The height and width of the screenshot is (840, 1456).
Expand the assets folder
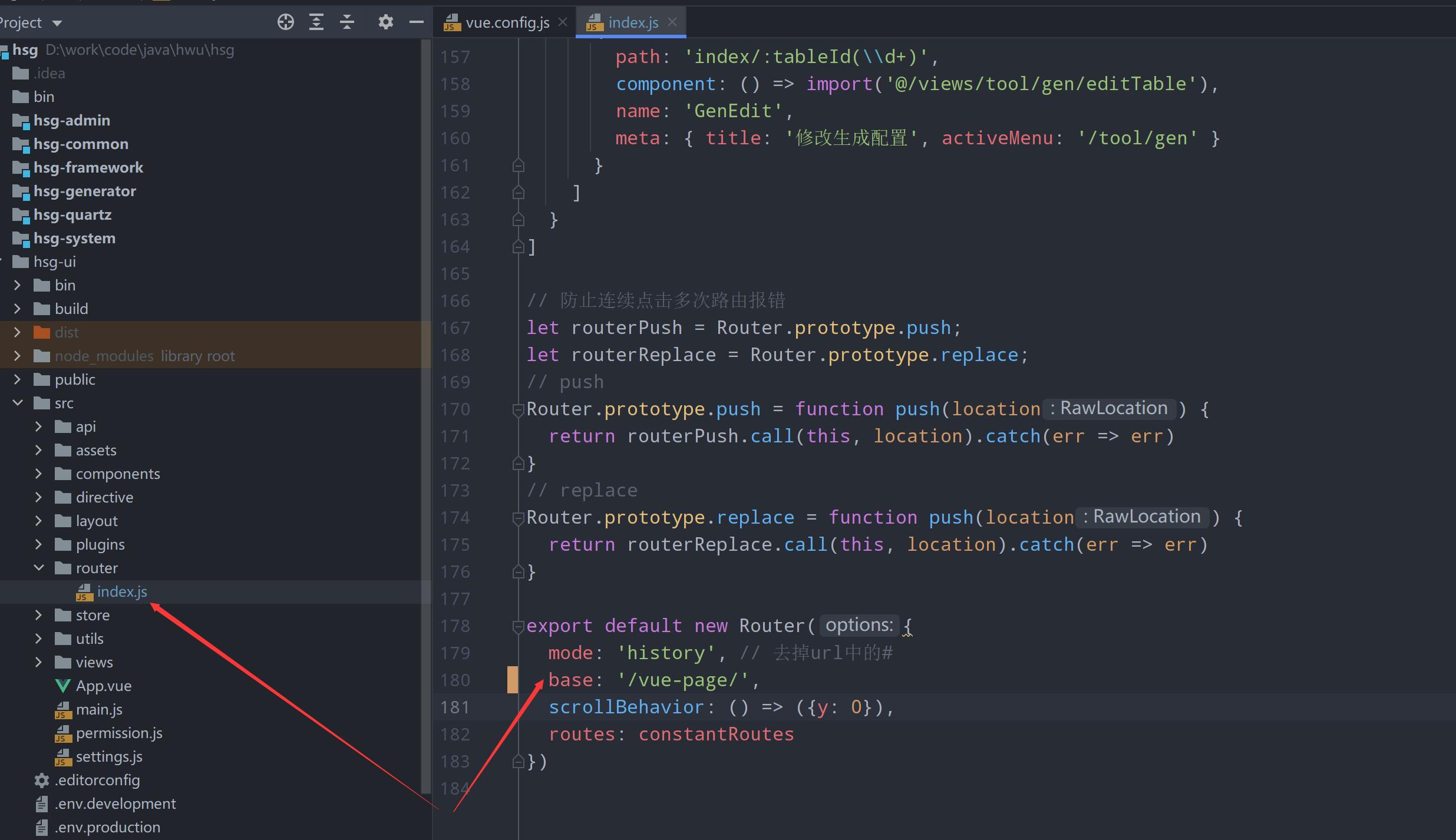pos(39,450)
